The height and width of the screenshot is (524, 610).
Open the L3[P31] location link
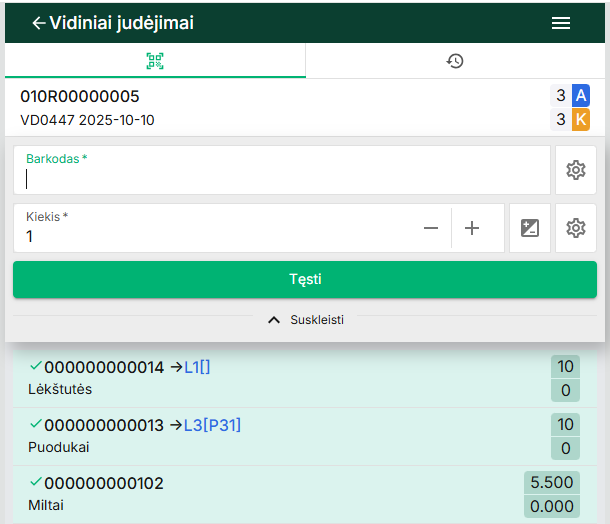point(212,425)
